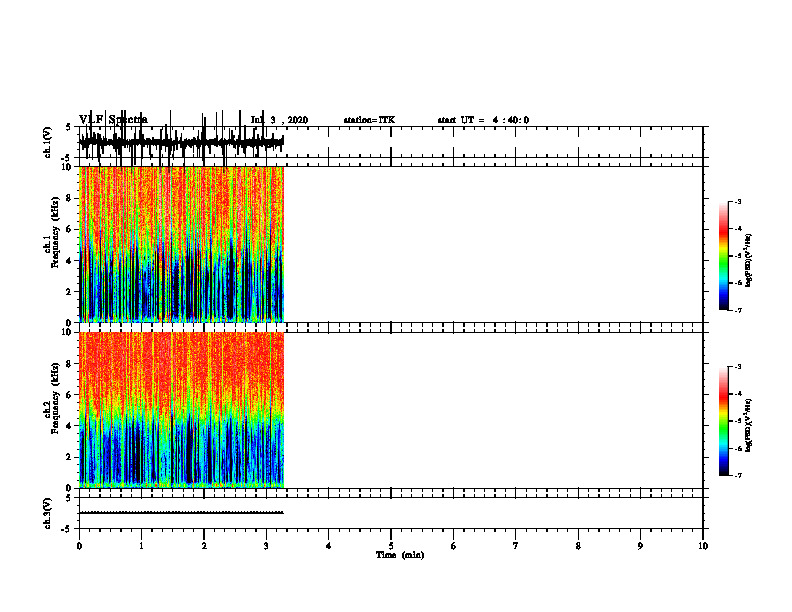Select the date text 'Jul 3, 2020'
792x612 pixels.
pos(279,120)
